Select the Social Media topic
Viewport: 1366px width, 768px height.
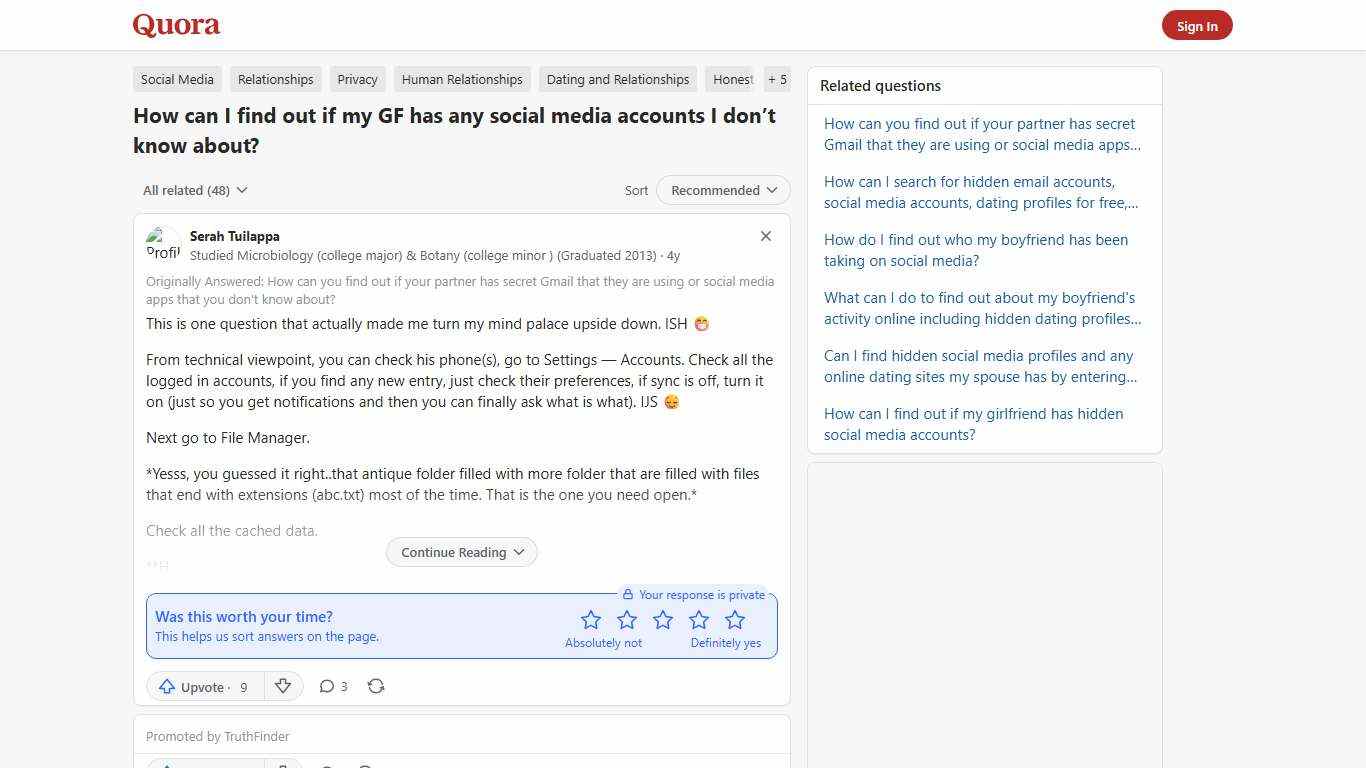click(x=177, y=79)
